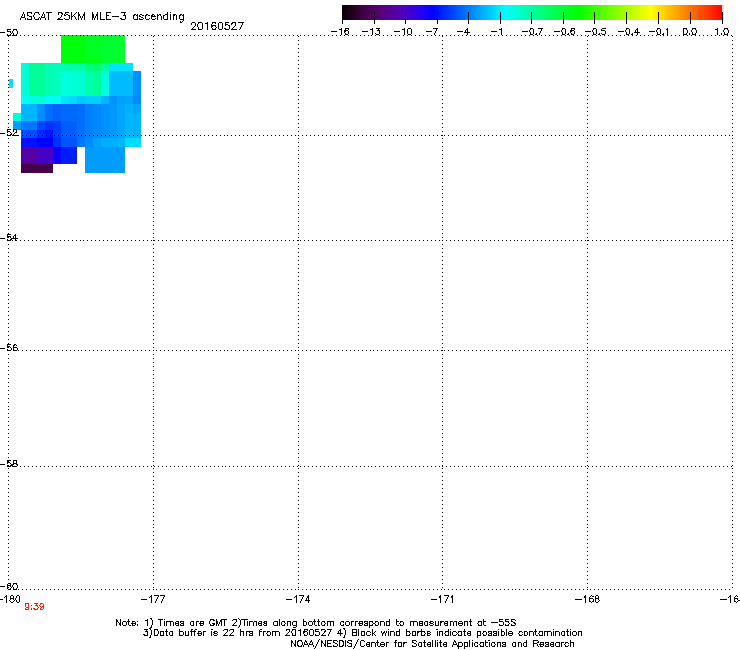This screenshot has height=650, width=740.
Task: Click the dark purple data cell at the swath's bottom
Action: (x=37, y=168)
